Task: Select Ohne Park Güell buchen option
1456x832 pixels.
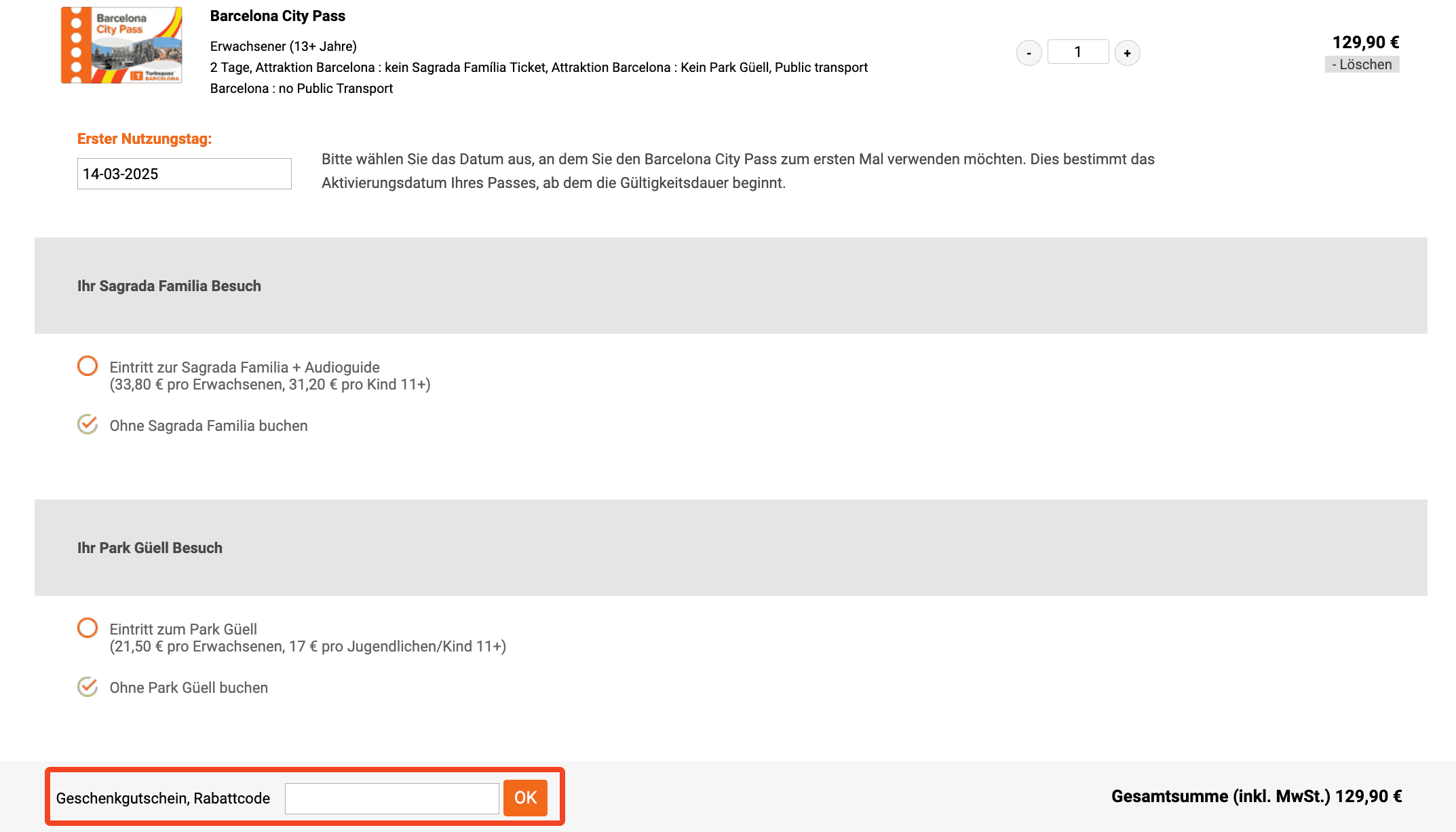Action: tap(88, 687)
